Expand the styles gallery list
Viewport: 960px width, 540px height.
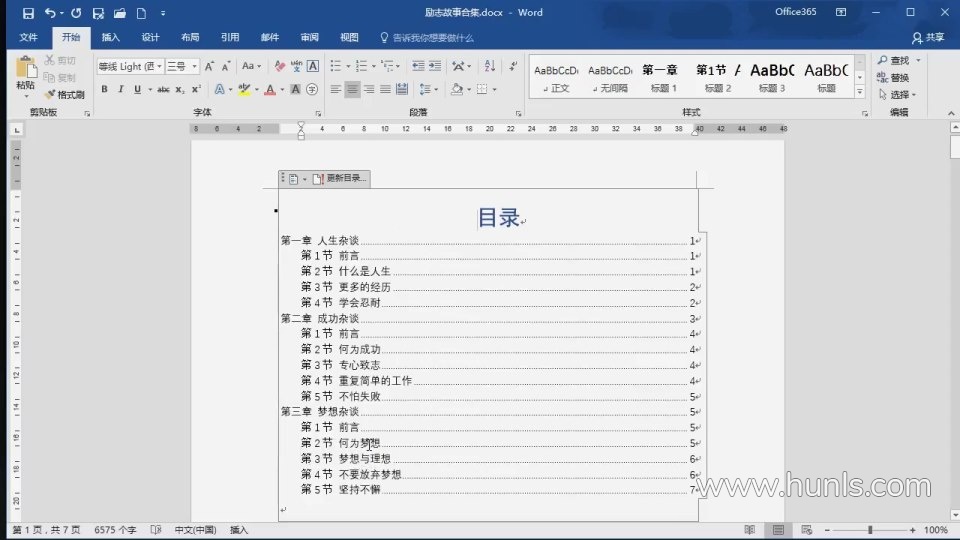860,92
